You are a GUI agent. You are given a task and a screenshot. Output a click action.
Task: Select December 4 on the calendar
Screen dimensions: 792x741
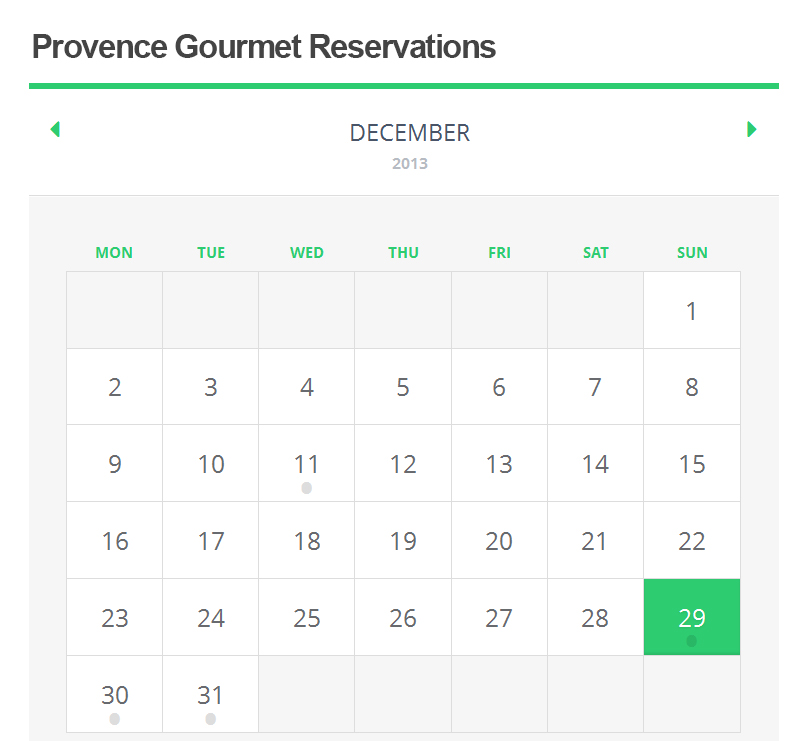307,387
